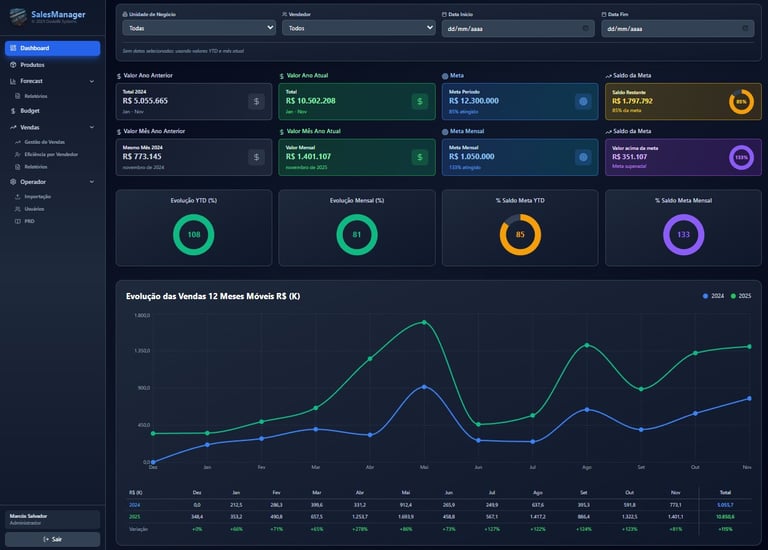Toggle the 2024 series in chart legend
Image resolution: width=768 pixels, height=550 pixels.
tap(713, 296)
